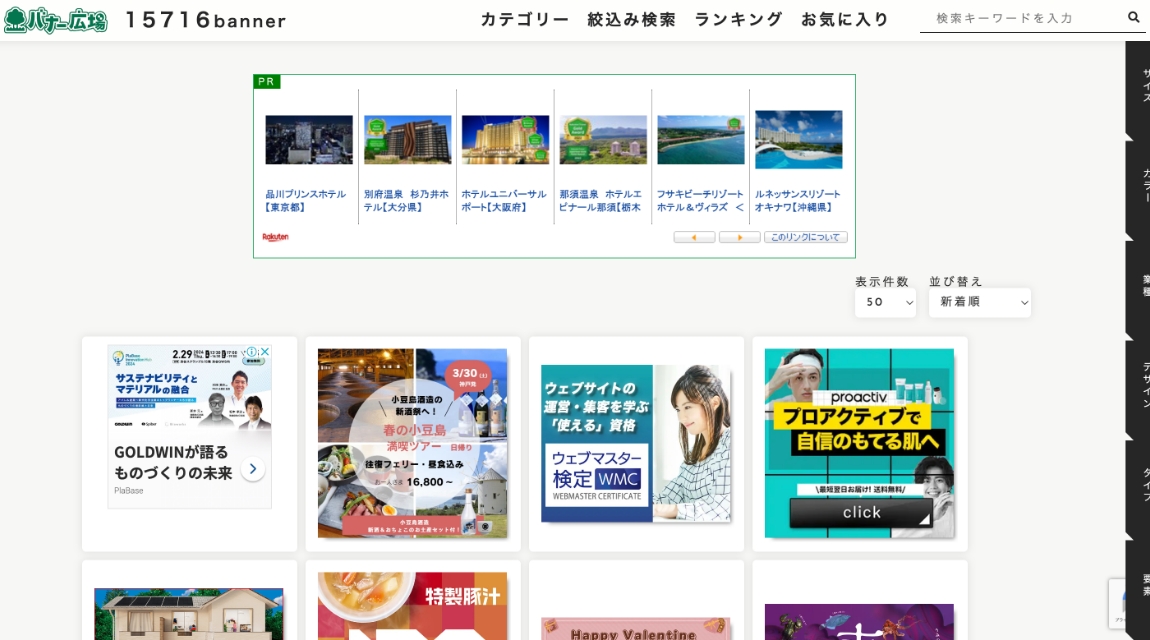Click the PlaBase advertiser name text
This screenshot has width=1150, height=640.
point(128,490)
